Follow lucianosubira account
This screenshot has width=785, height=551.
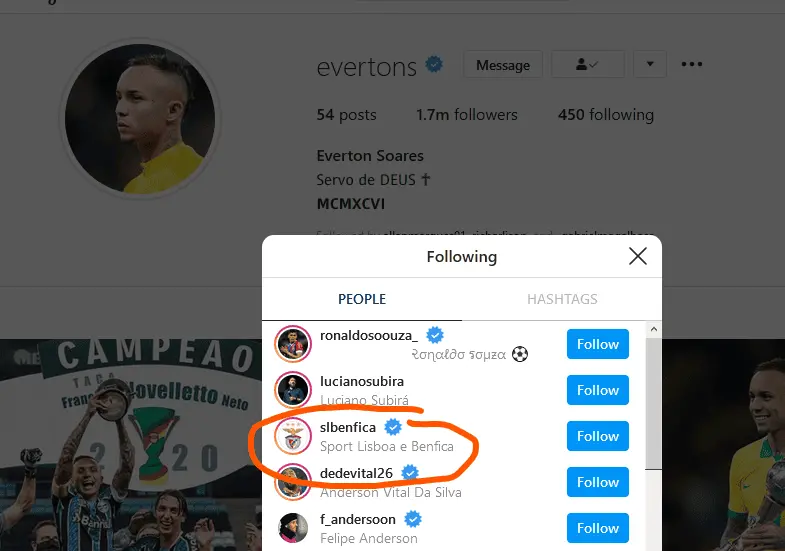point(597,390)
